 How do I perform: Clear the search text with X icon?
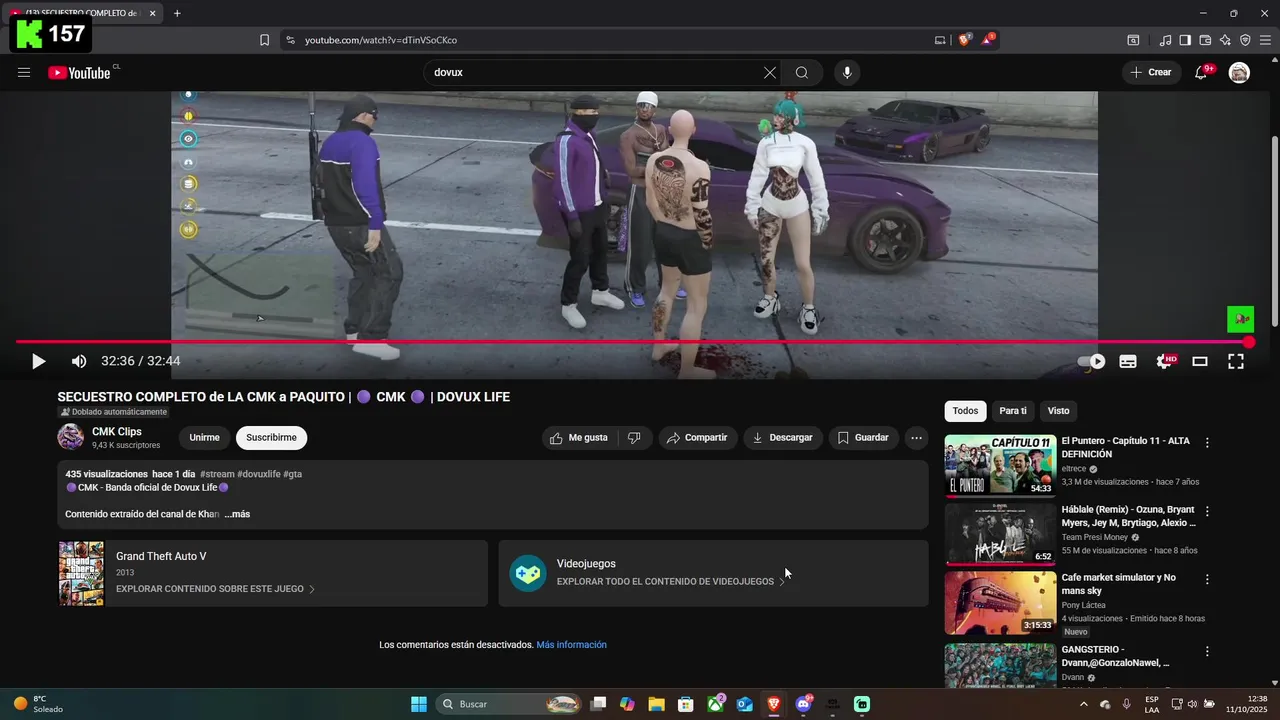point(770,72)
